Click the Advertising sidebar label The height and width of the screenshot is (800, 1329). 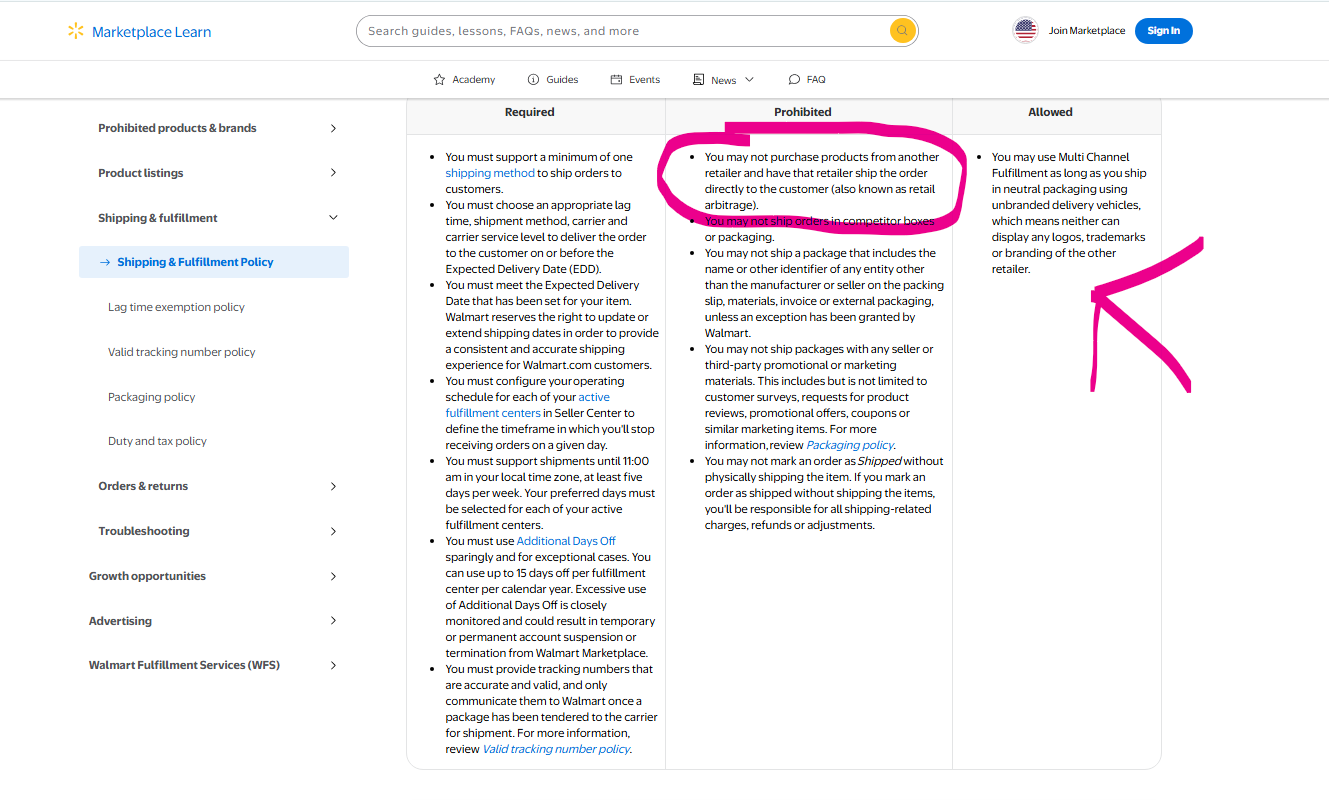tap(120, 621)
